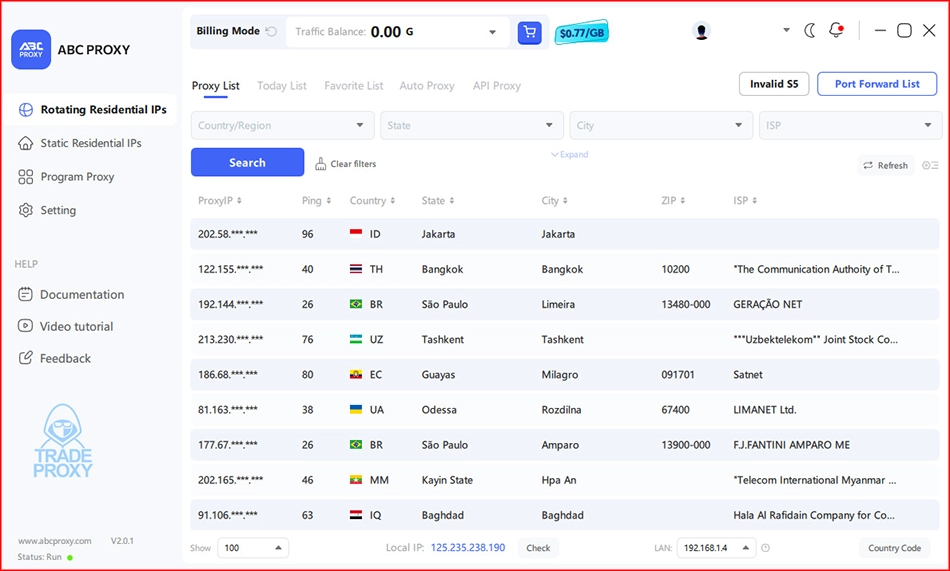Switch to Favorite List tab
This screenshot has width=950, height=571.
click(x=354, y=86)
